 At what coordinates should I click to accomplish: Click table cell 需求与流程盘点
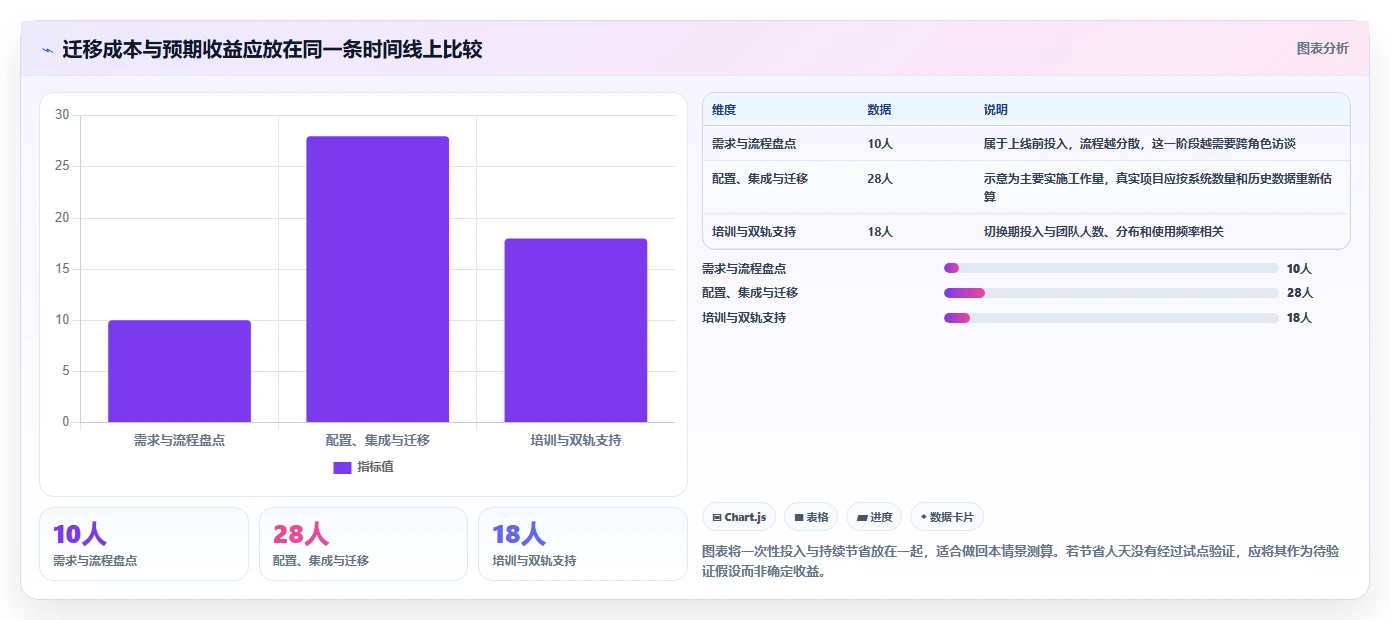tap(754, 144)
